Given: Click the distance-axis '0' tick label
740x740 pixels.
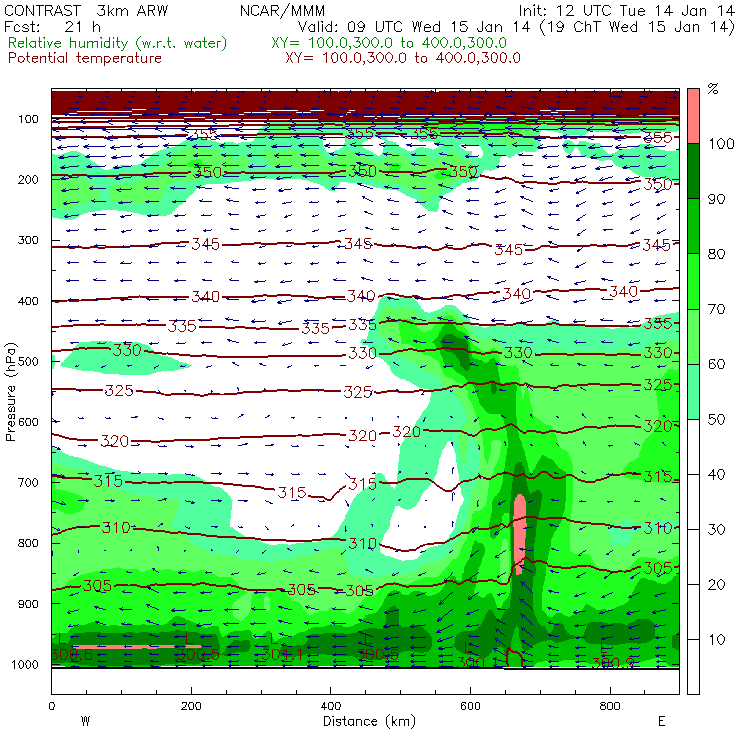Looking at the screenshot, I should point(52,706).
